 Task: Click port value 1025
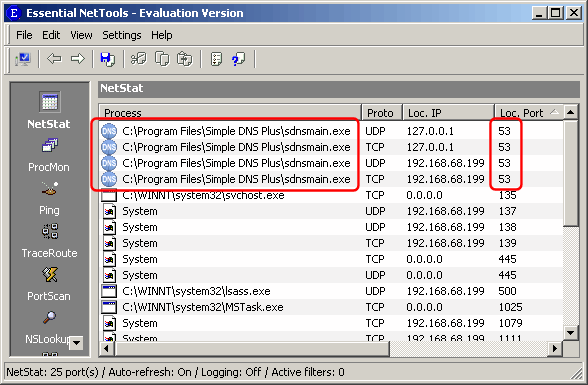tap(510, 307)
